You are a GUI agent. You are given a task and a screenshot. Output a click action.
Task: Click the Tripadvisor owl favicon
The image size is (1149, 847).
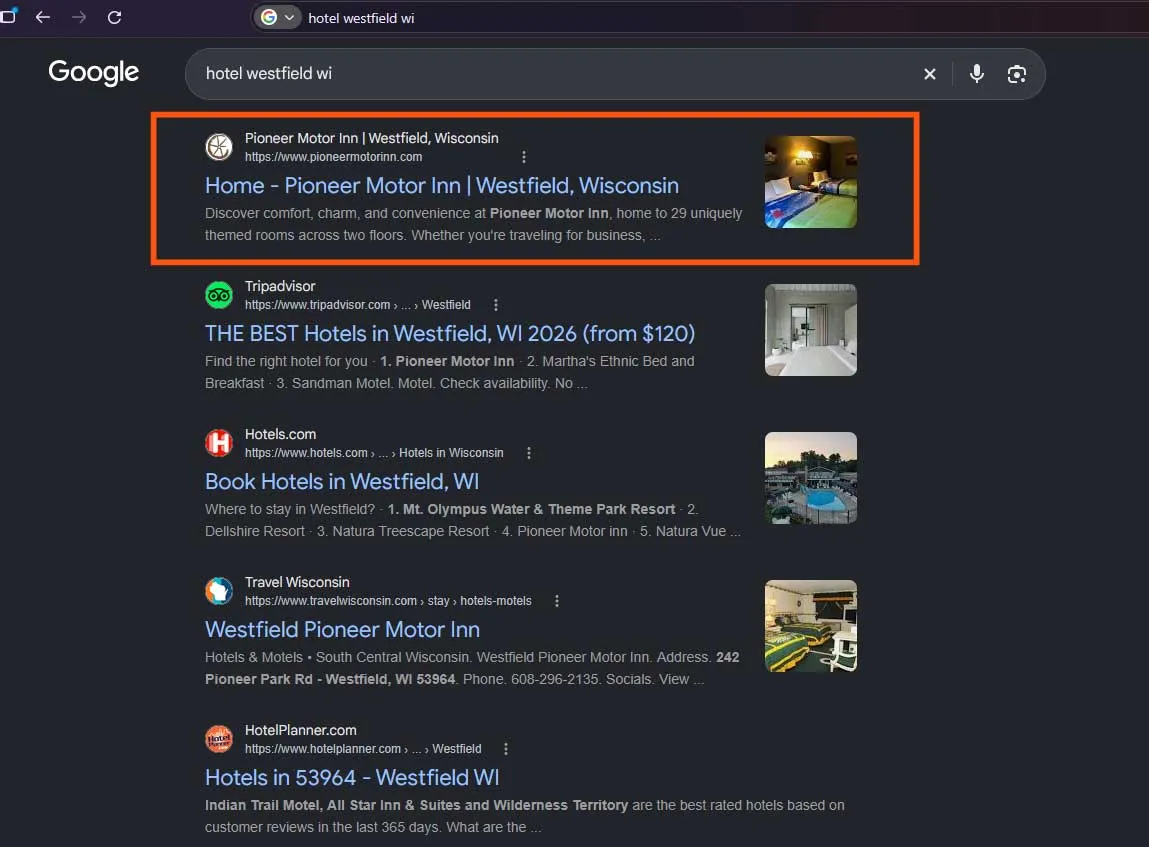[218, 295]
